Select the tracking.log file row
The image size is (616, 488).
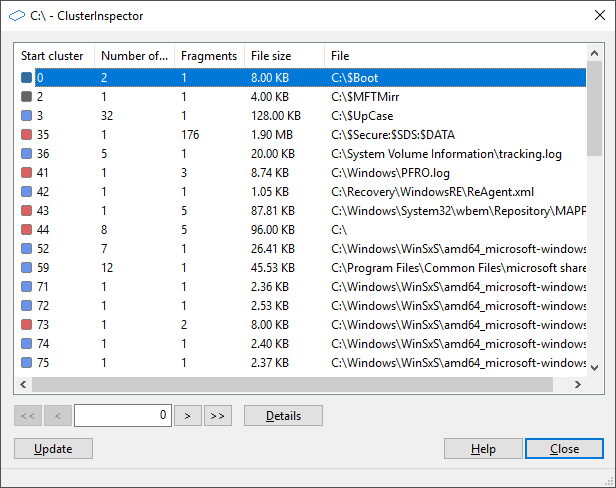(x=301, y=153)
